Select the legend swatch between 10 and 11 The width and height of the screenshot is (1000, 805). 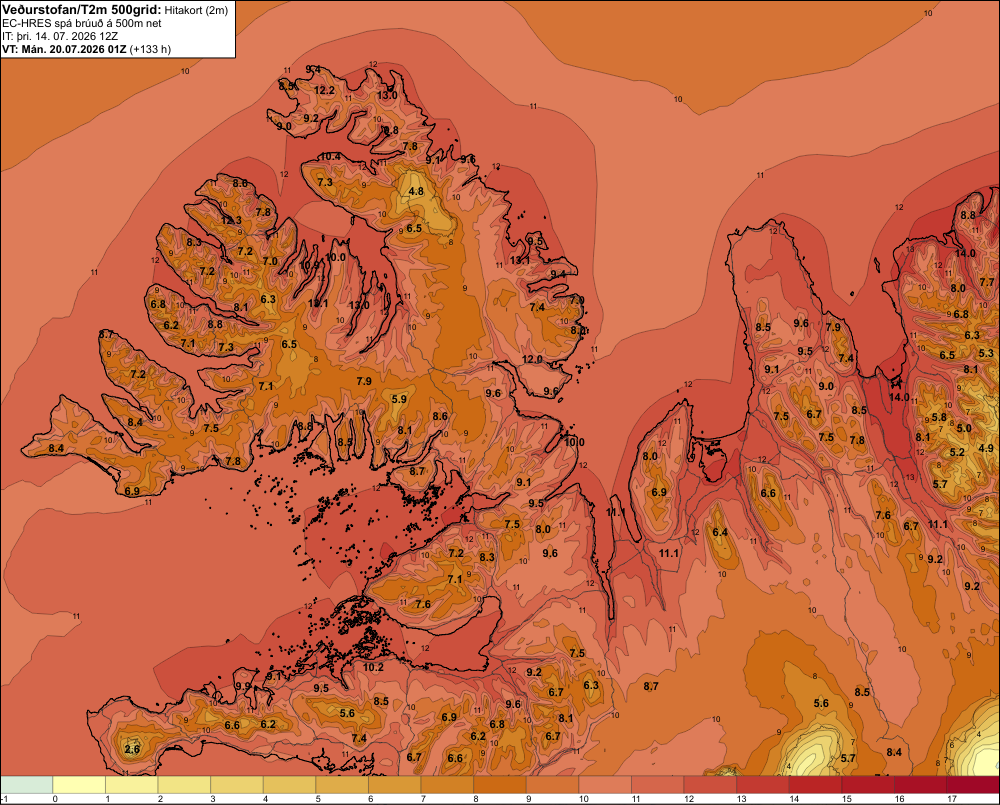tap(605, 785)
